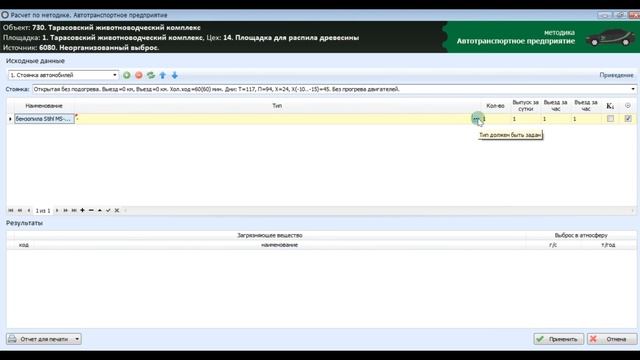Click the "Выпуск за сутки" column header
This screenshot has height=360, width=640.
pos(526,106)
